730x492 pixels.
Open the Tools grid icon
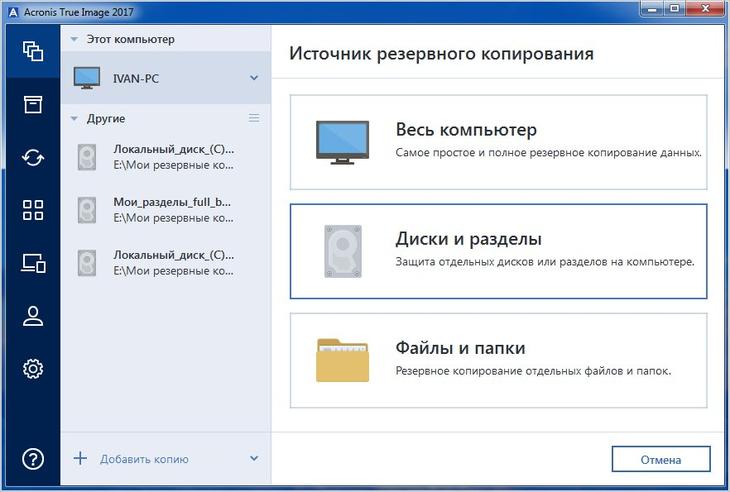pyautogui.click(x=33, y=210)
